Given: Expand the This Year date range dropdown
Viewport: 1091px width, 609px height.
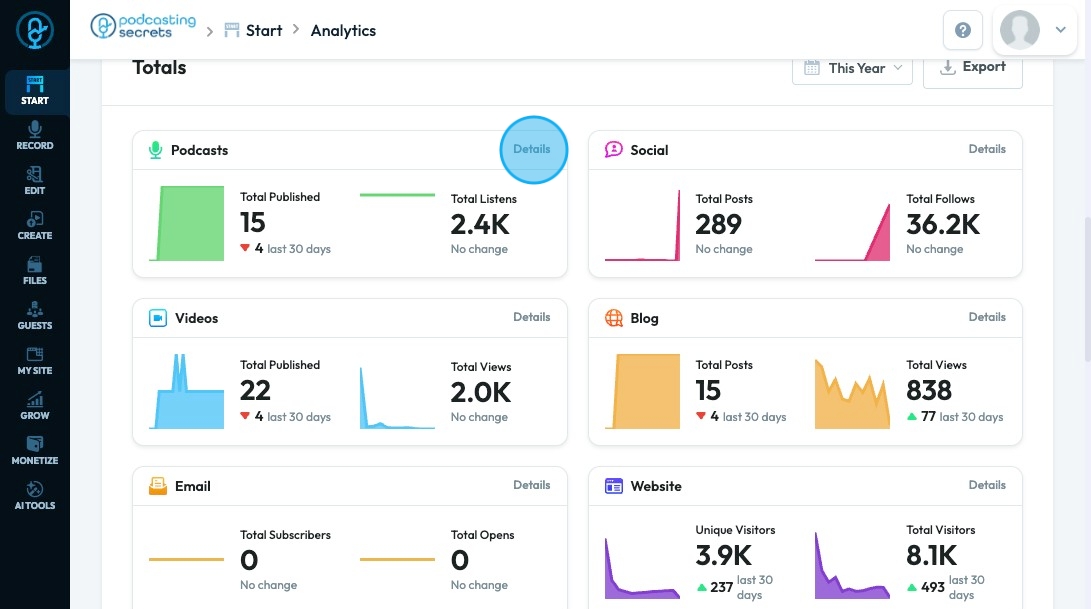Looking at the screenshot, I should pyautogui.click(x=852, y=68).
